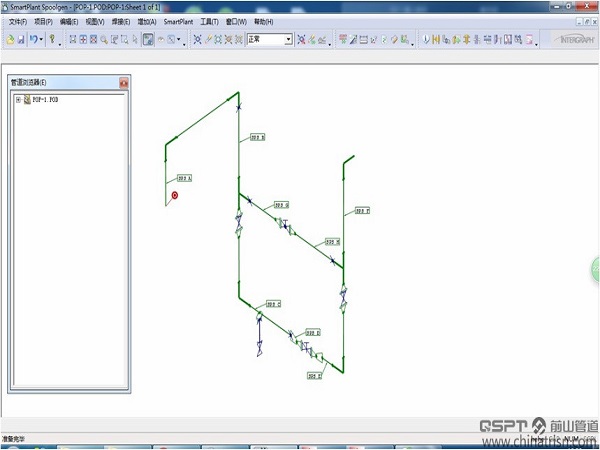Open the 正常 mode combo box
The height and width of the screenshot is (450, 600).
pyautogui.click(x=269, y=39)
